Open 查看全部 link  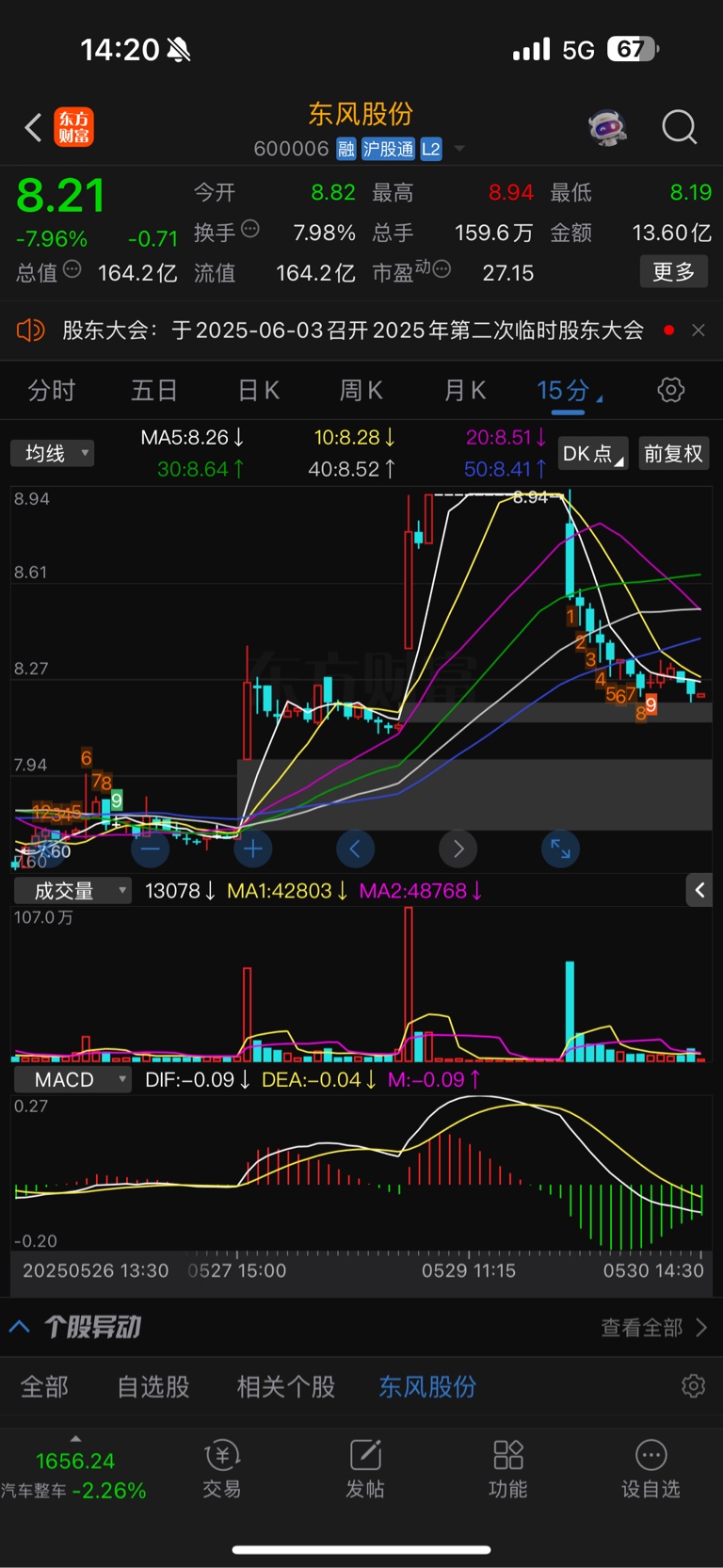coord(654,1328)
